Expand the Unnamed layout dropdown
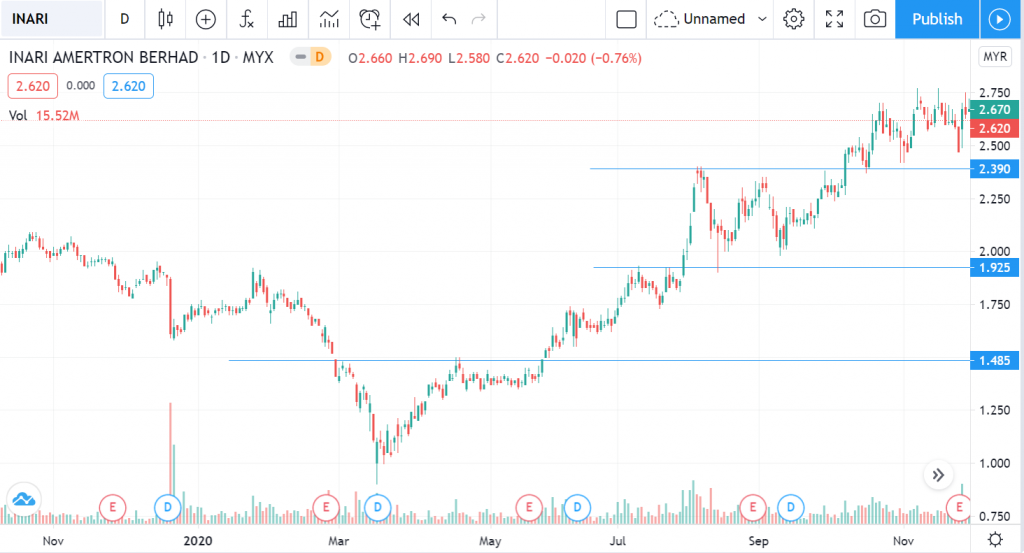Image resolution: width=1024 pixels, height=553 pixels. [763, 19]
